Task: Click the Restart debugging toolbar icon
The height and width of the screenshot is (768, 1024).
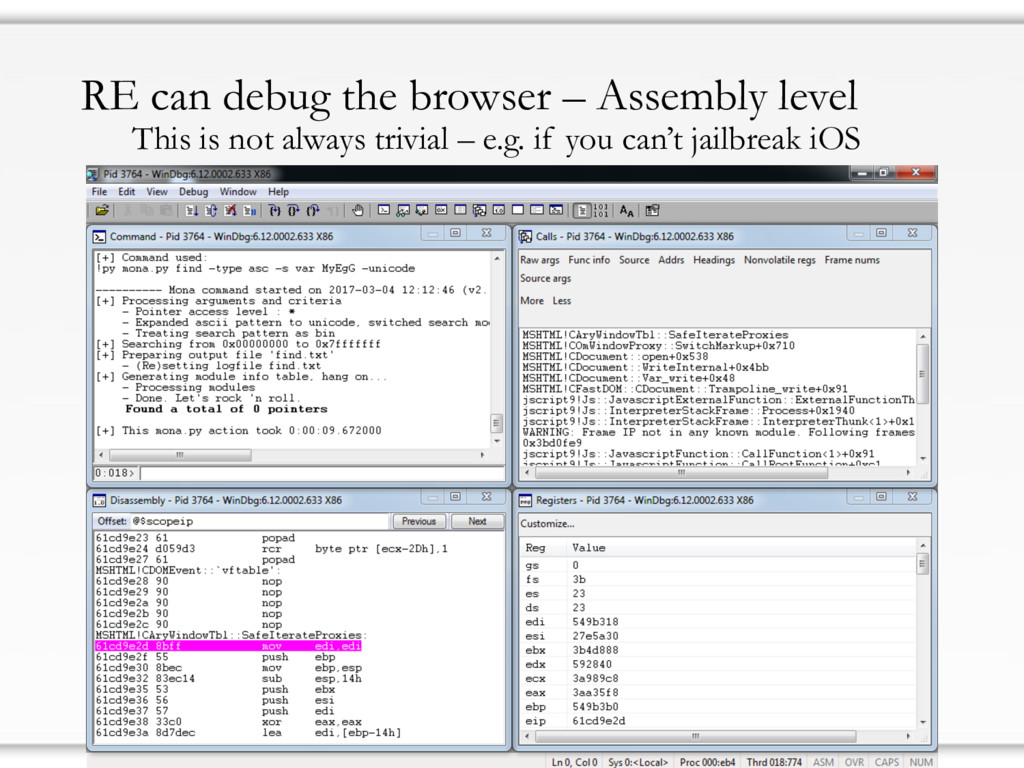Action: pyautogui.click(x=211, y=210)
